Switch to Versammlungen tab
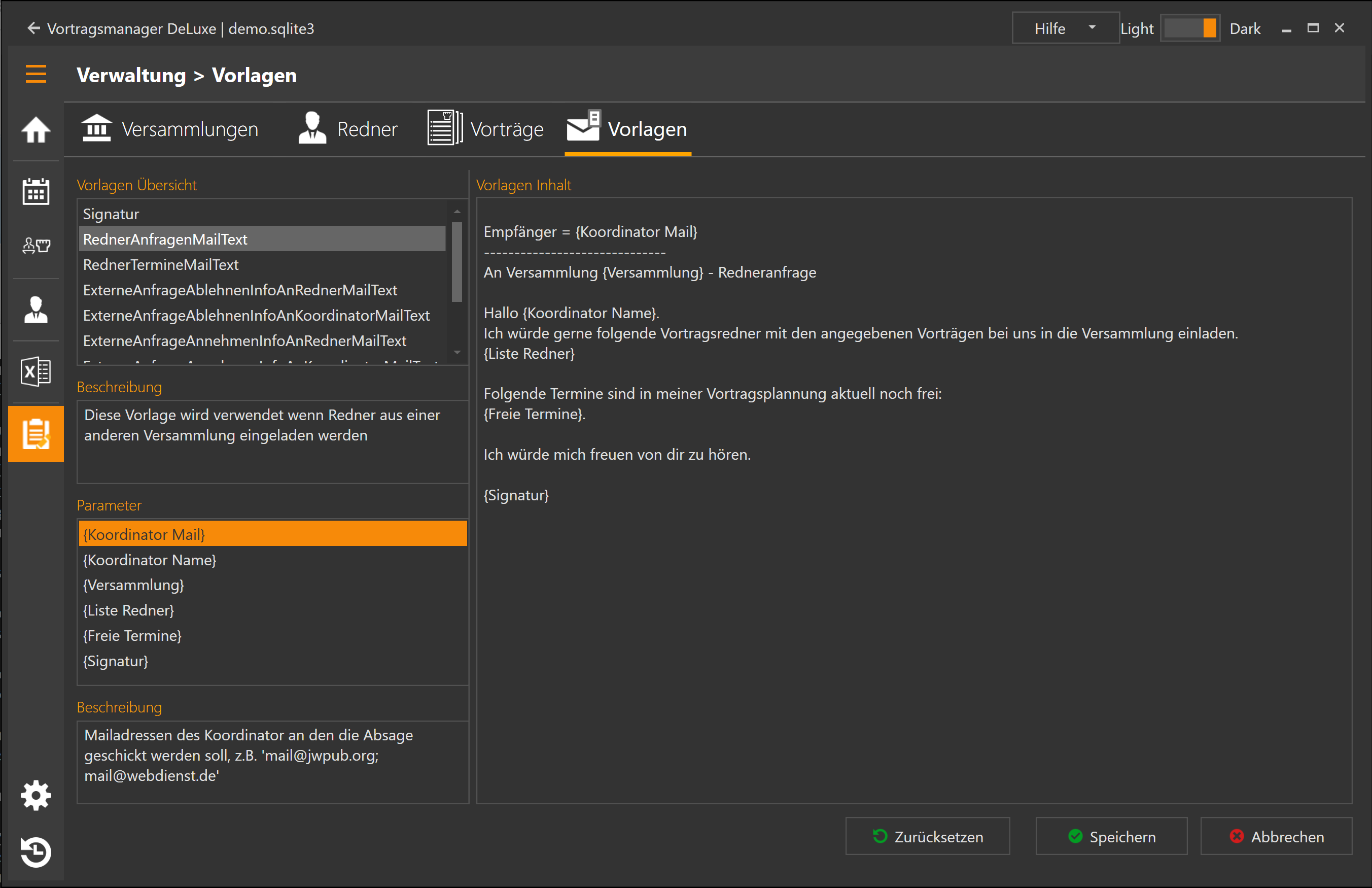 click(169, 129)
